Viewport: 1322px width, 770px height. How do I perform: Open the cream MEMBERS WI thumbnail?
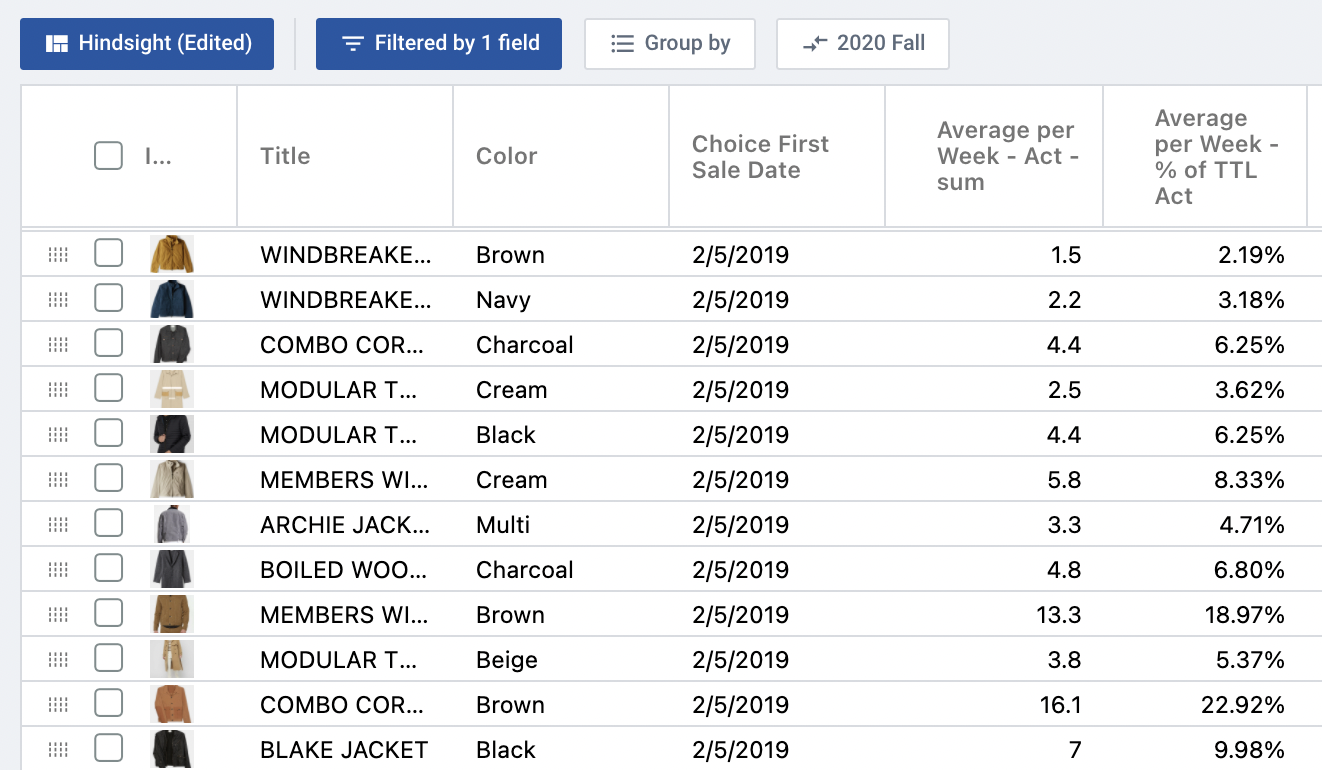(x=172, y=479)
